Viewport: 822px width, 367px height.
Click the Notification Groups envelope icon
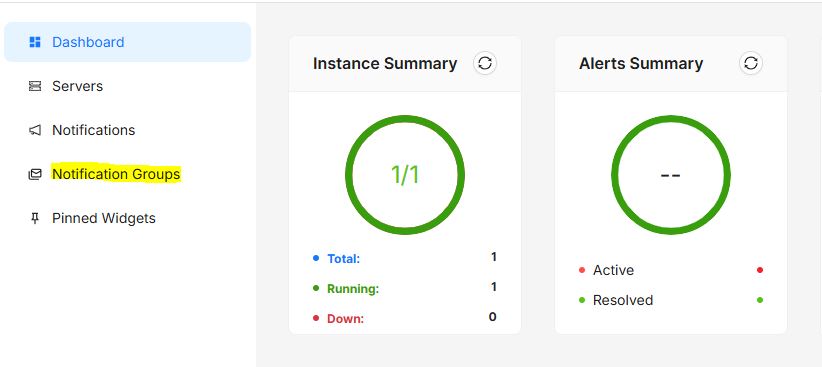35,174
